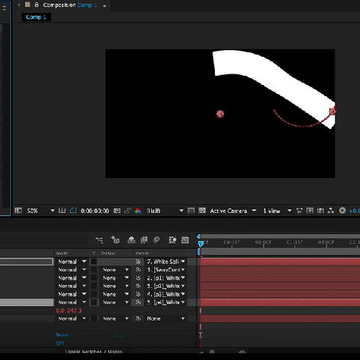The height and width of the screenshot is (360, 360).
Task: Click the draft 3D icon in timeline header
Action: pos(116,240)
